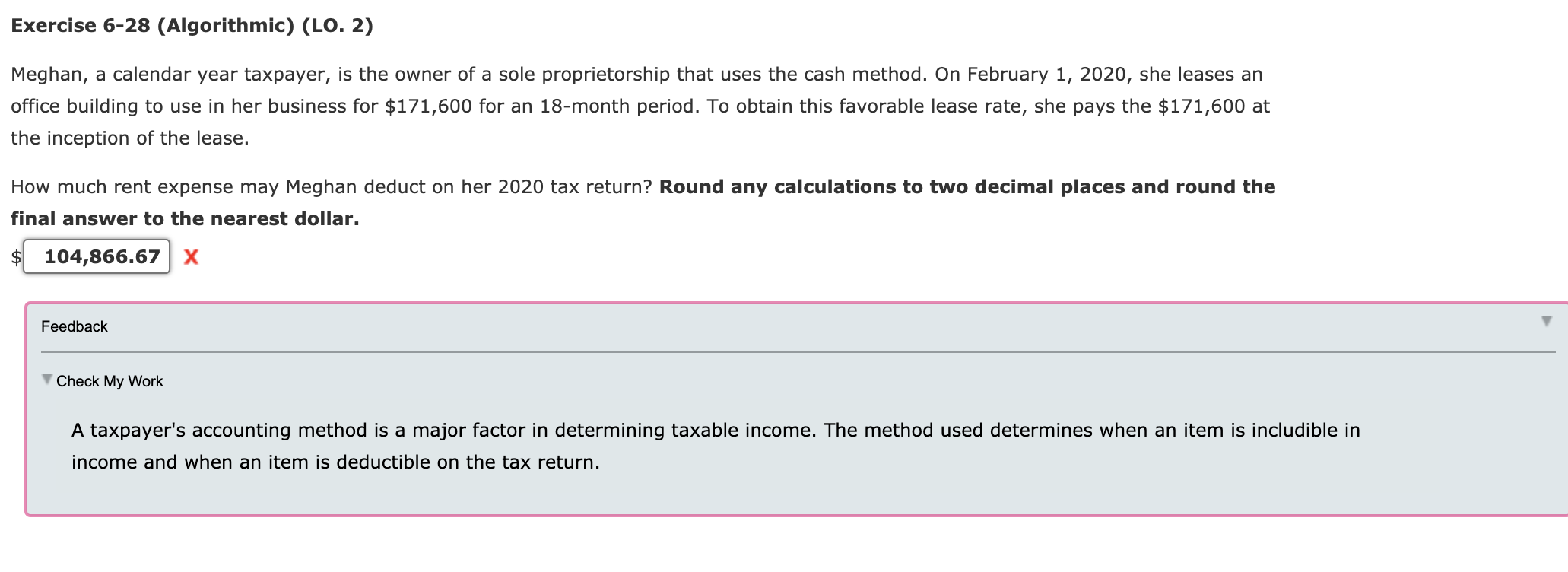1568x572 pixels.
Task: Toggle the Check My Work explanation visibility
Action: [x=47, y=379]
